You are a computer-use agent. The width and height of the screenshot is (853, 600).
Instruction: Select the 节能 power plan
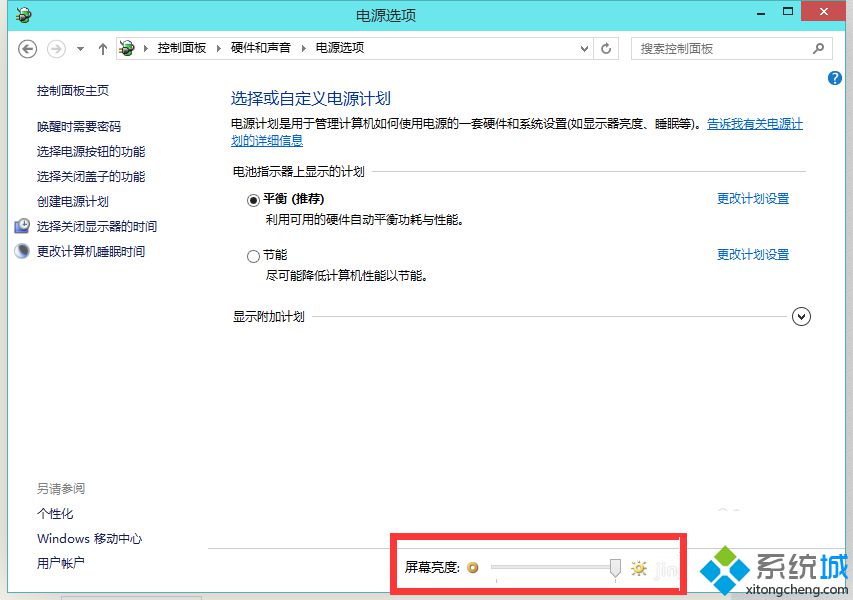point(254,255)
